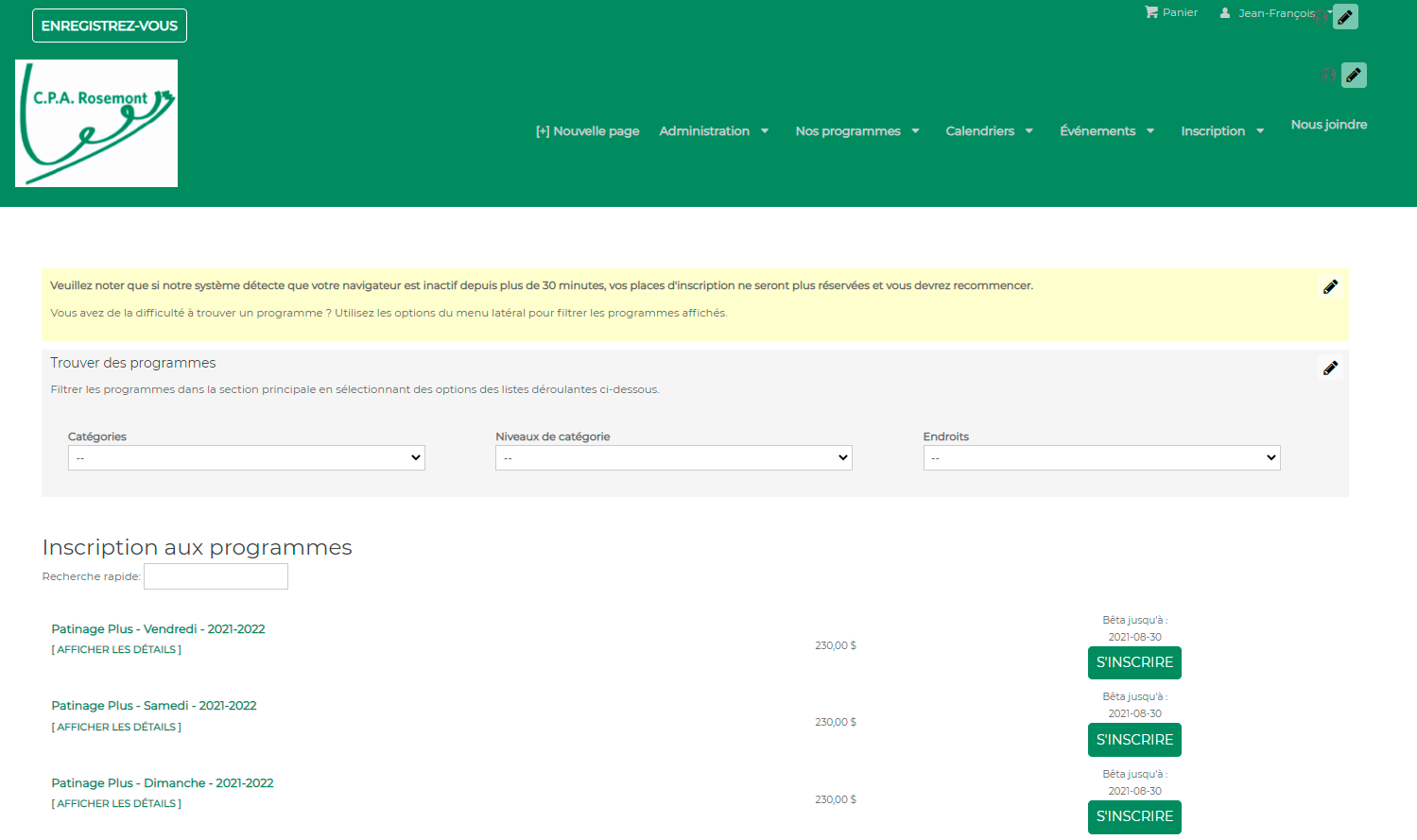Open the Endroits filter dropdown
The image size is (1417, 840).
(1101, 457)
